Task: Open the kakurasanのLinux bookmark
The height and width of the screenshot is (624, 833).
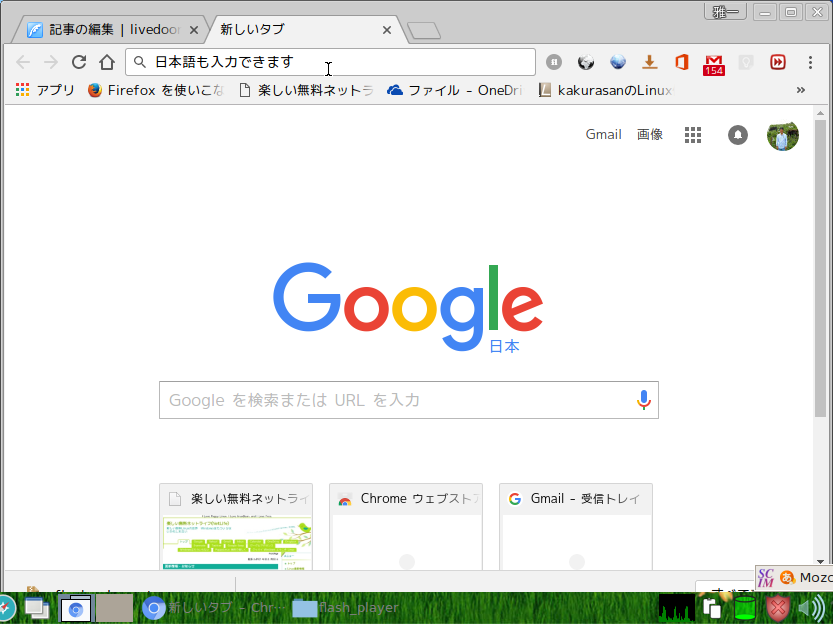Action: click(x=606, y=90)
